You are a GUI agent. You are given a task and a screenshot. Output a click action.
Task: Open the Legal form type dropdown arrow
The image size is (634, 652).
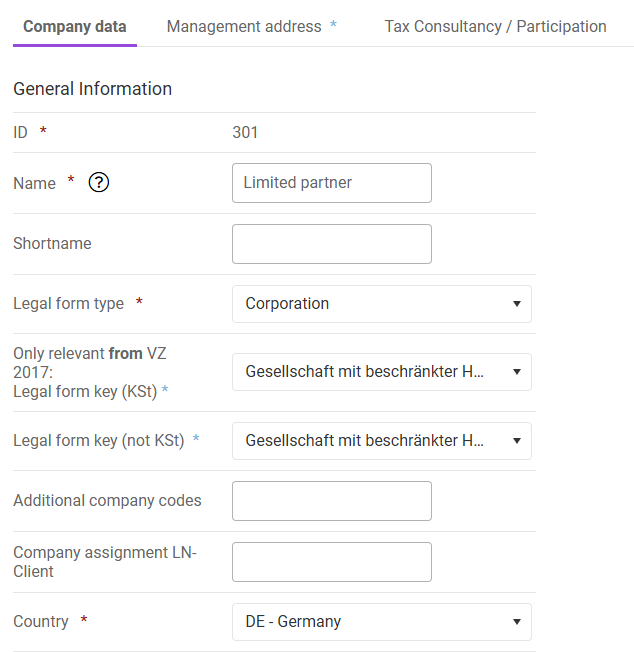pos(517,304)
